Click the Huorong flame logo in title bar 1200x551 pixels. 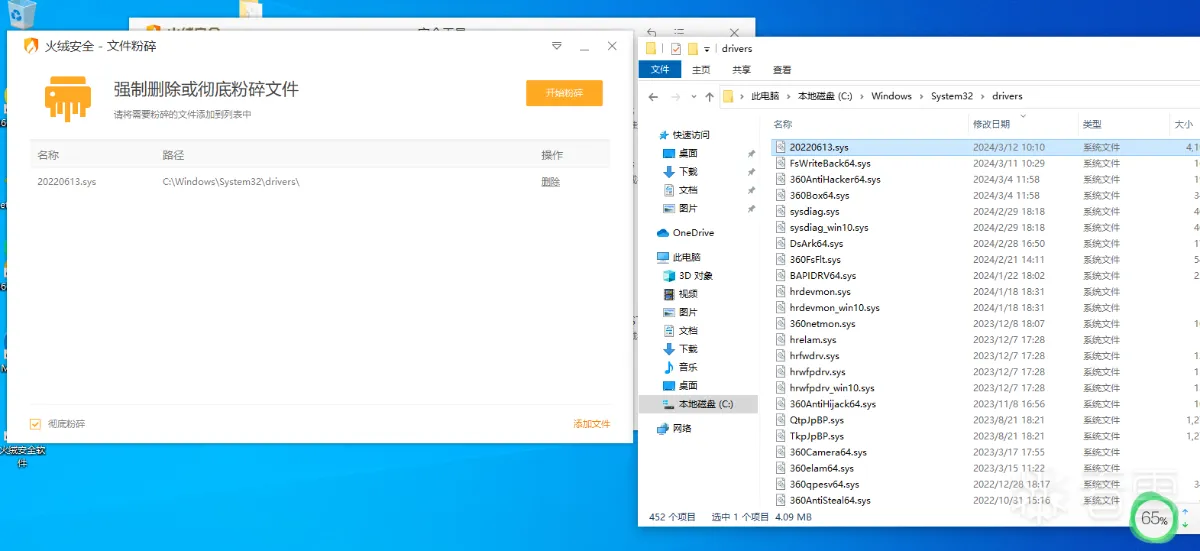tap(31, 46)
